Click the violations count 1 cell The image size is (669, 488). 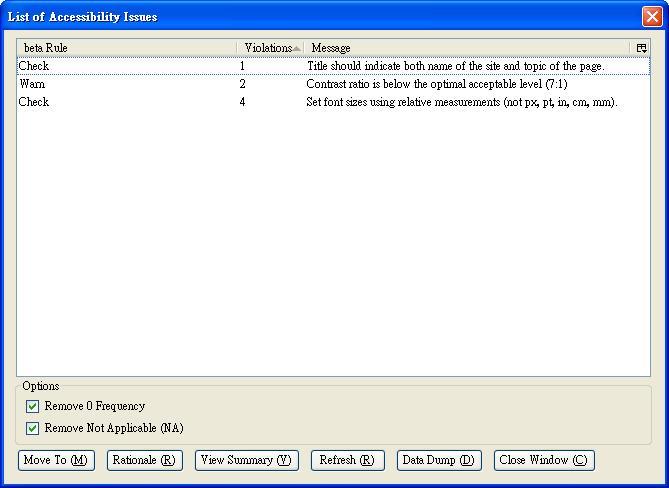[242, 66]
